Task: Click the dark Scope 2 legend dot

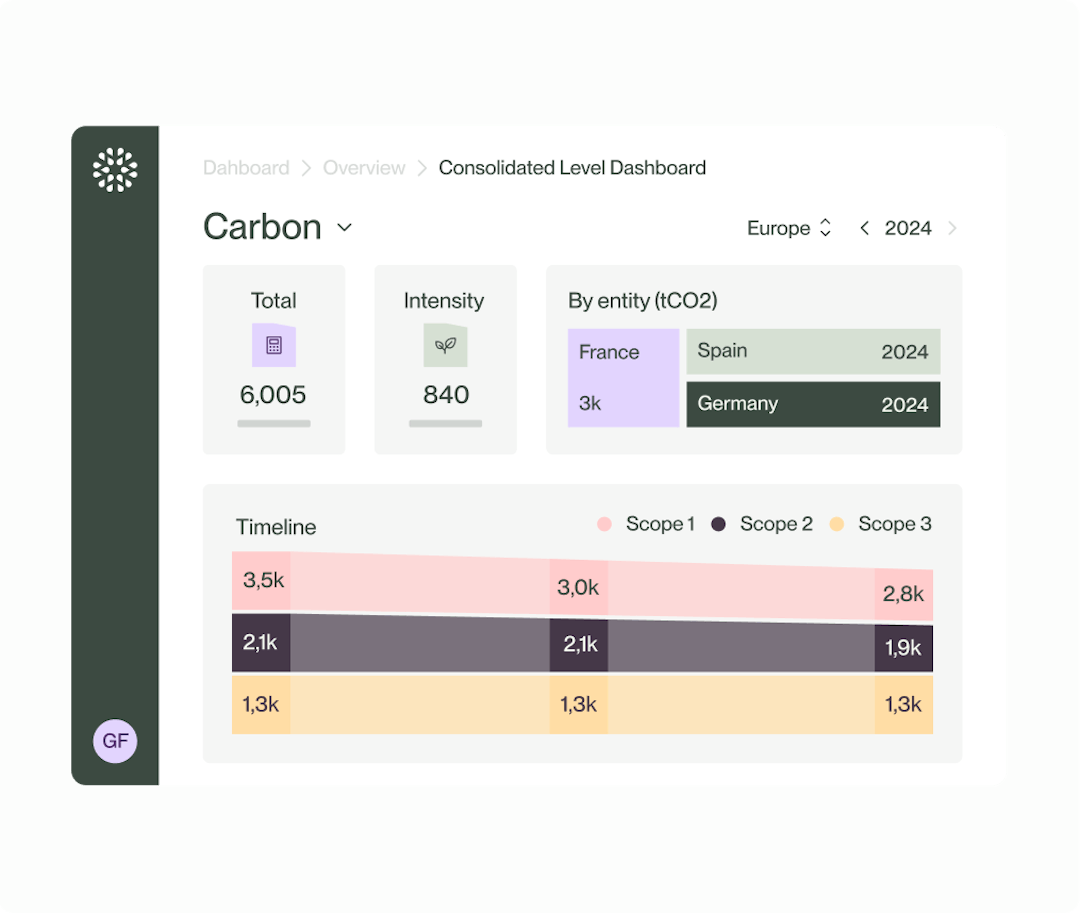Action: pos(718,523)
